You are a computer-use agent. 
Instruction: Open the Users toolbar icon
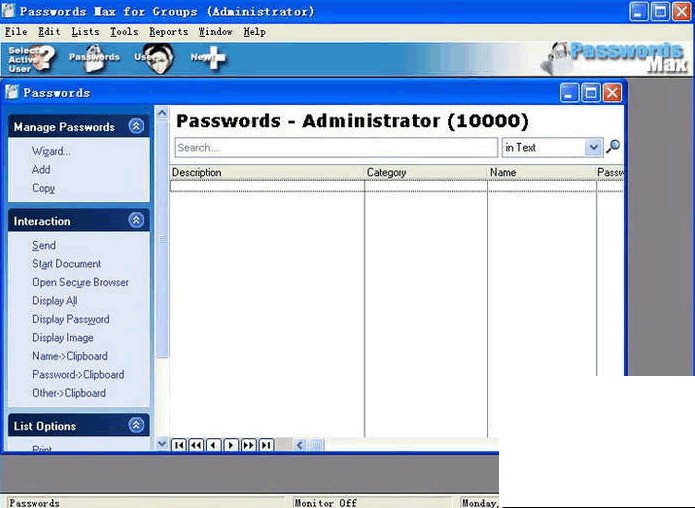[x=154, y=58]
